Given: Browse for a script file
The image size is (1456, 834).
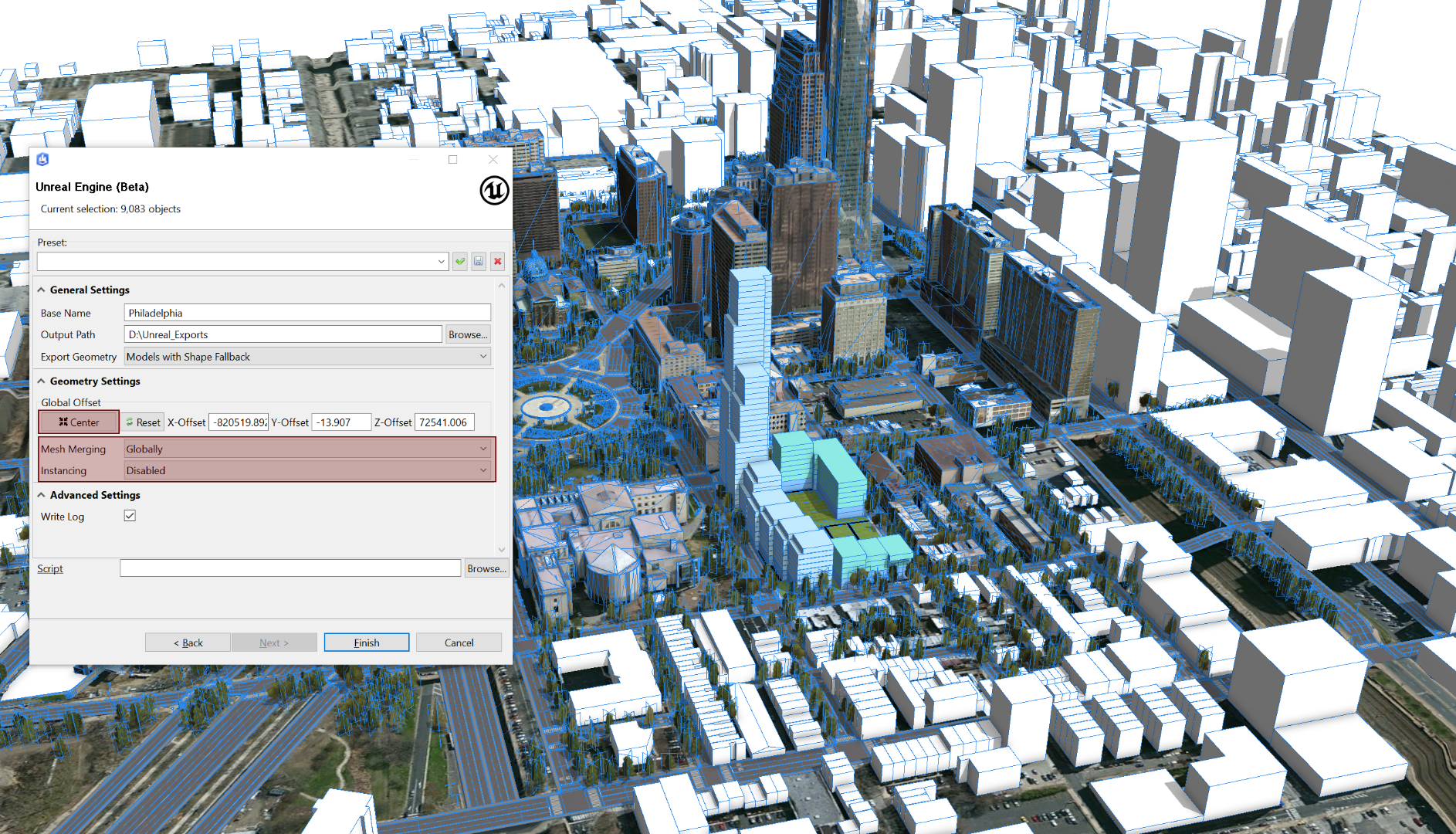Looking at the screenshot, I should (486, 568).
